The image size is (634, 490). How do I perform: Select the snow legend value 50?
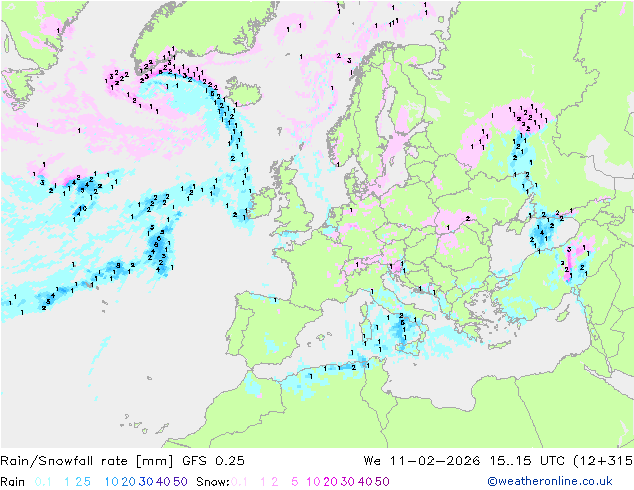click(x=383, y=482)
